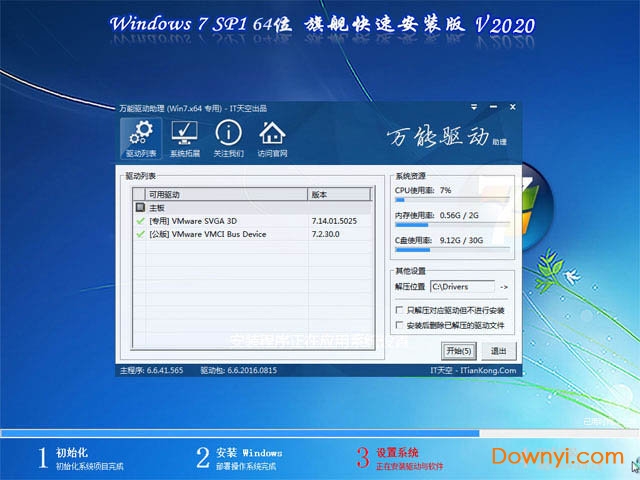Click the 访问官网 home icon
This screenshot has width=640, height=480.
coord(272,139)
